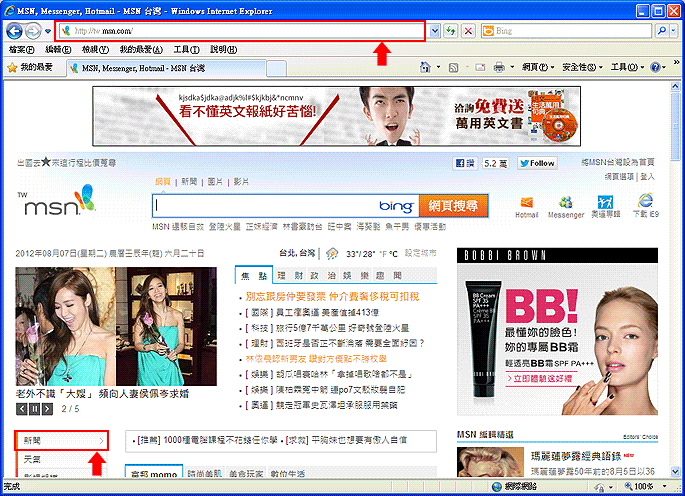Click the Bing search box in toolbar
Viewport: 685px width, 496px height.
coord(566,31)
